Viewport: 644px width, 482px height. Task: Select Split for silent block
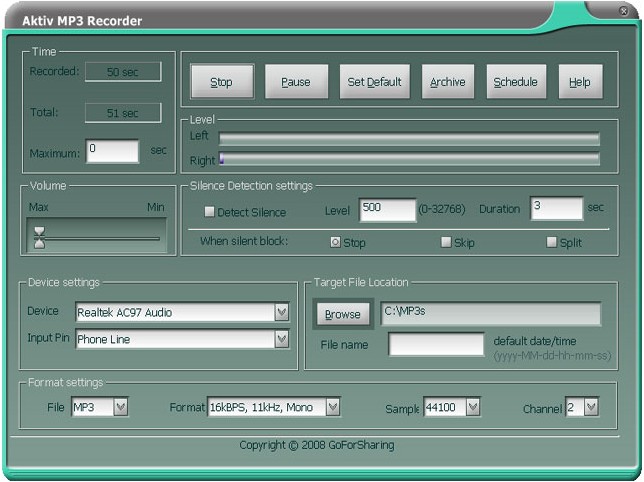click(x=552, y=242)
